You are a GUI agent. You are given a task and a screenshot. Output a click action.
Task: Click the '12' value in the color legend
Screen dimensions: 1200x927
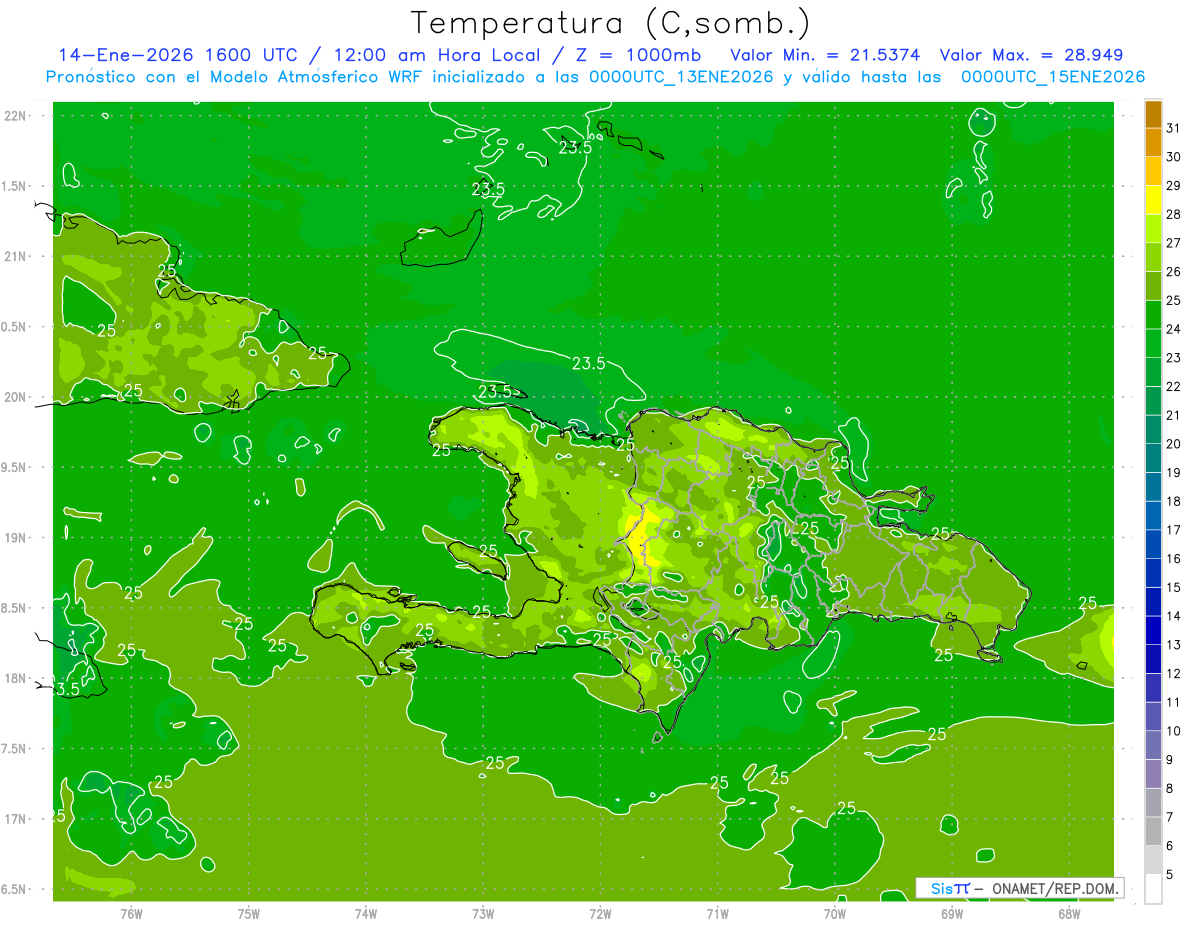pos(1174,673)
